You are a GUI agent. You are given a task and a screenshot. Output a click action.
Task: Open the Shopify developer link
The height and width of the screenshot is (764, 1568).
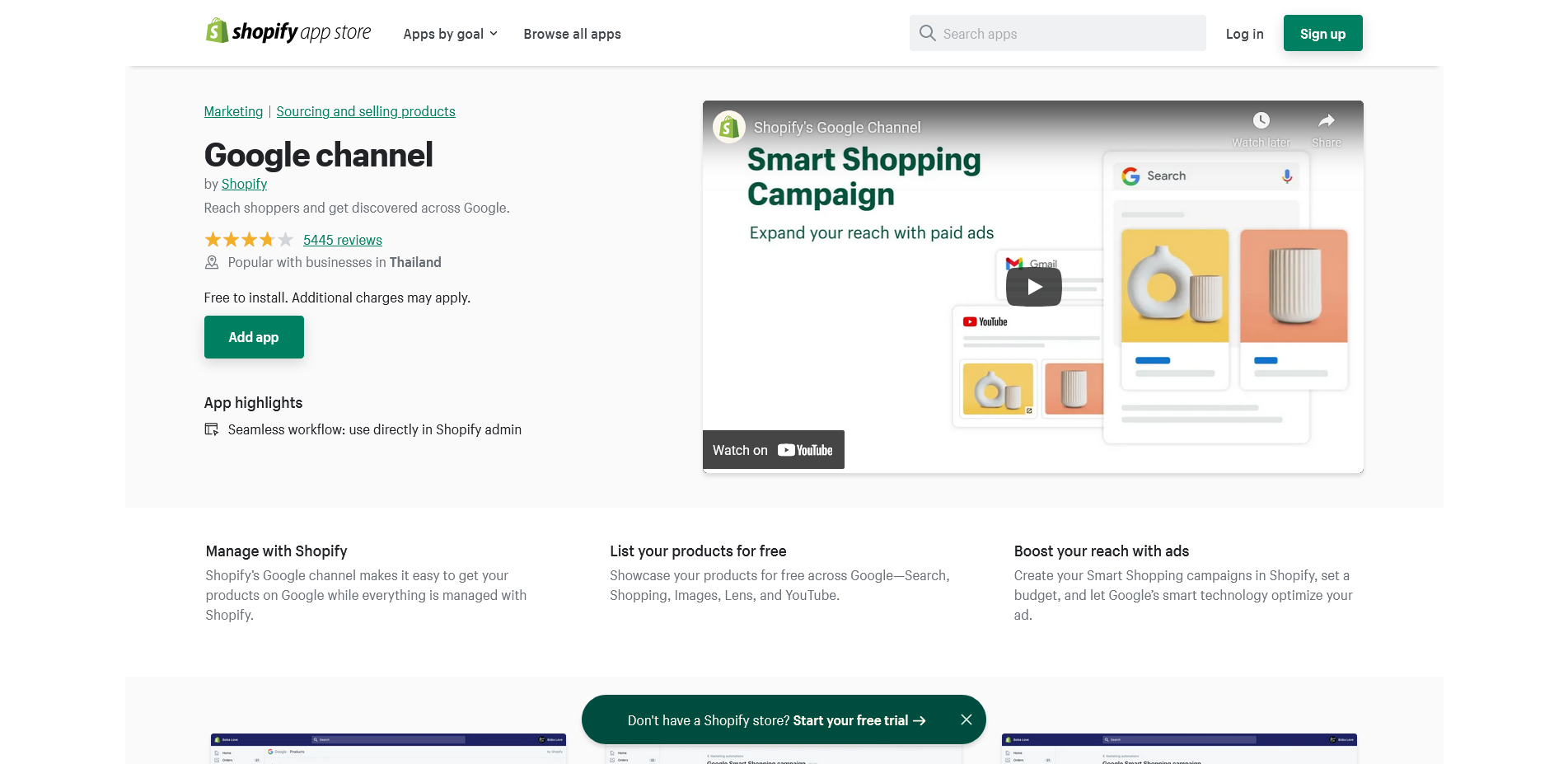[x=244, y=184]
